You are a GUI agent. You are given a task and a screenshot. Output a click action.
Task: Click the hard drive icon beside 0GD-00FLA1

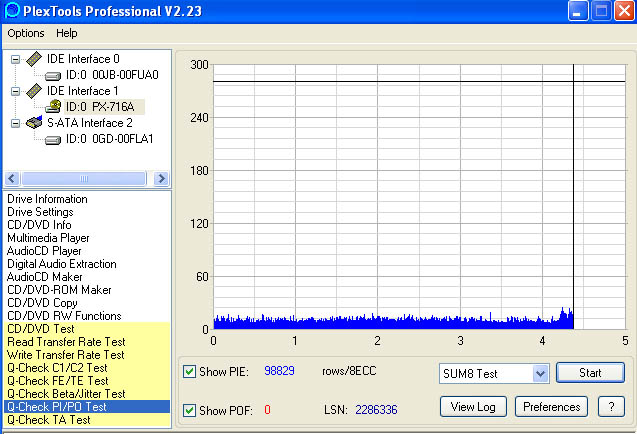click(53, 140)
